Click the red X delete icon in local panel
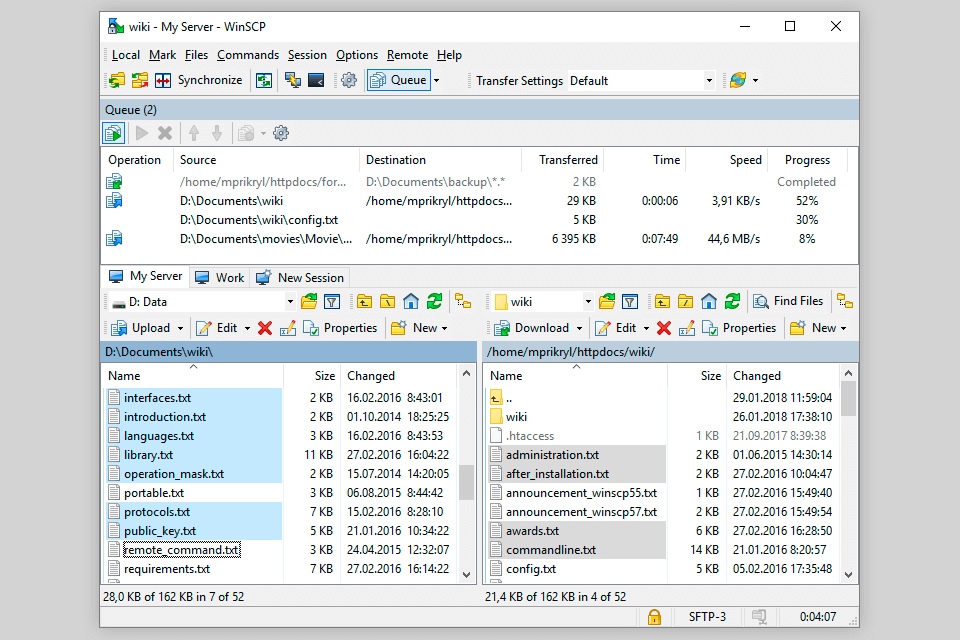This screenshot has width=960, height=640. [x=265, y=328]
